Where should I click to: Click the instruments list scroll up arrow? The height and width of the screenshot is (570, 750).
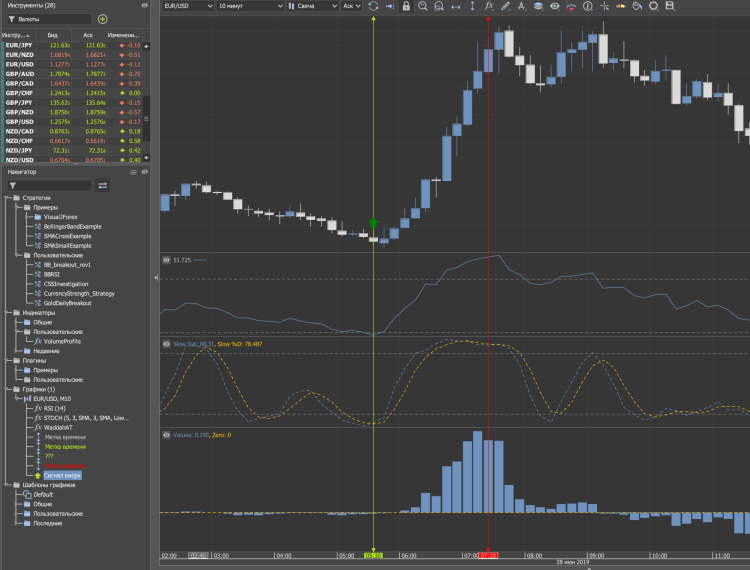[x=146, y=46]
